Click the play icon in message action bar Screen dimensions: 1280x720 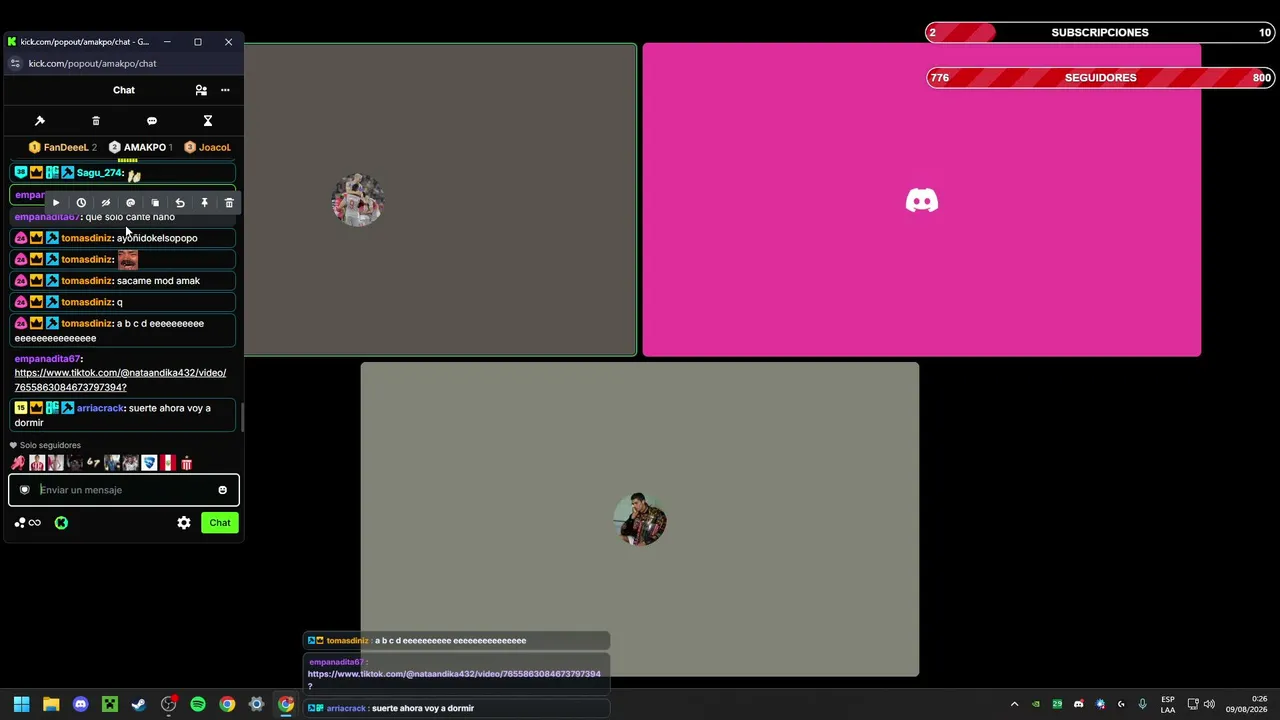coord(56,203)
